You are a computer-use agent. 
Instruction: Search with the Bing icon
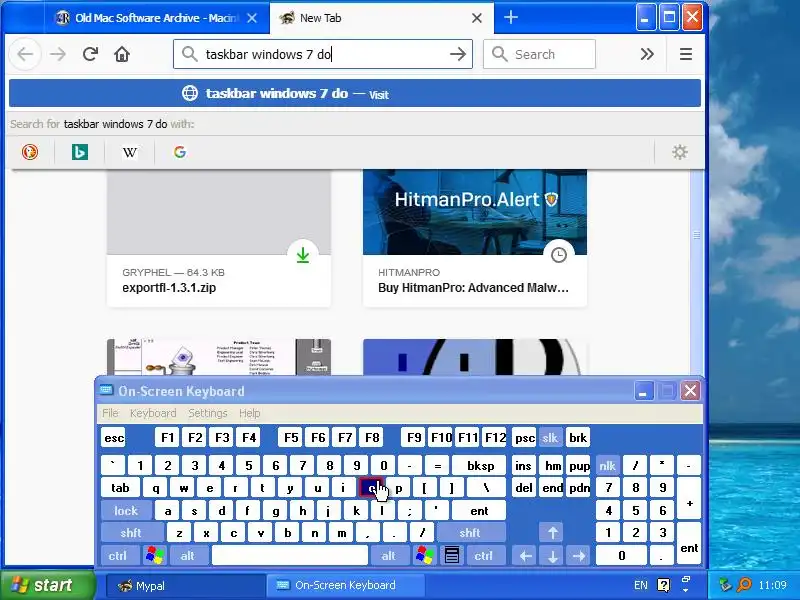pyautogui.click(x=80, y=152)
